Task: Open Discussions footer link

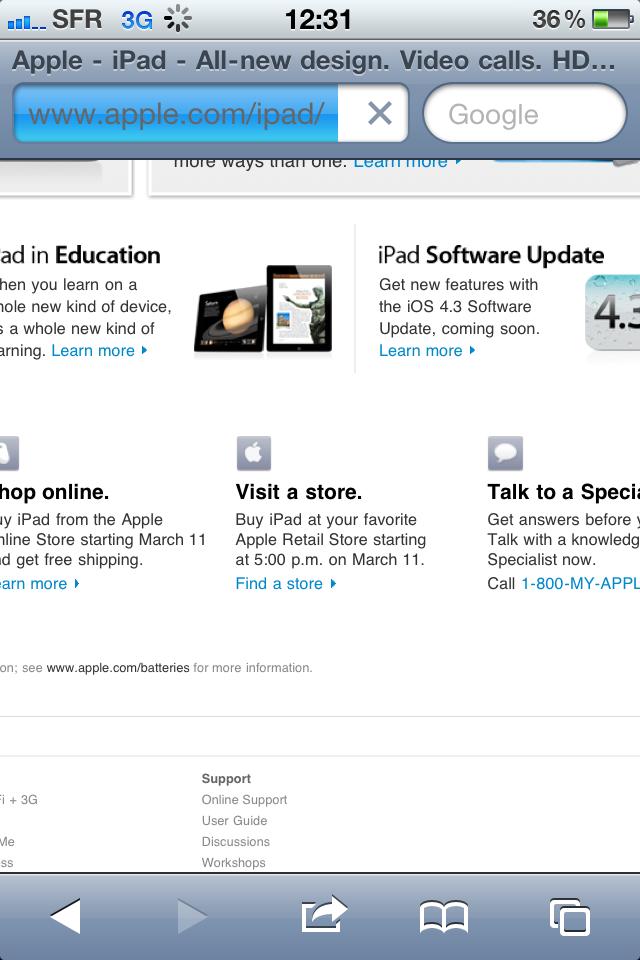Action: pos(235,842)
